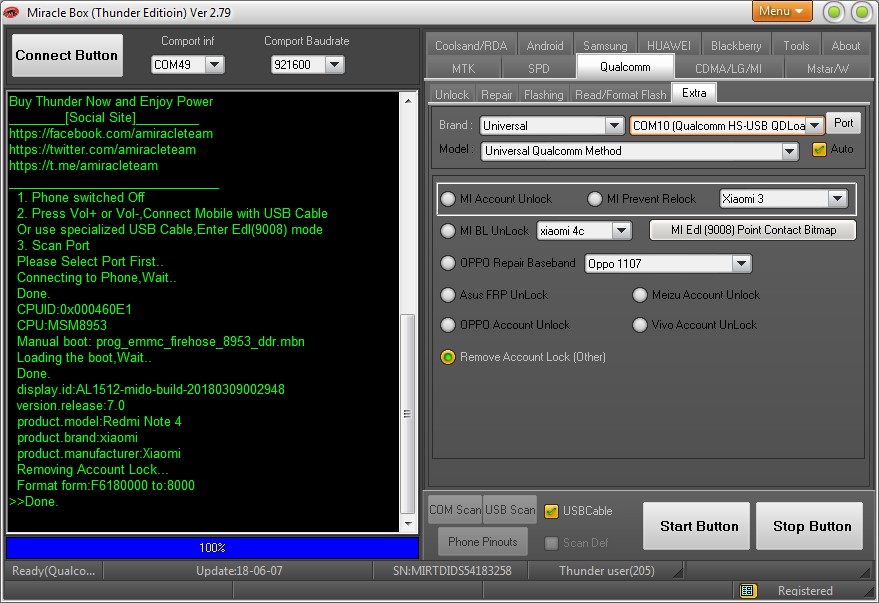Open the Xiaomi 3 model dropdown
The height and width of the screenshot is (603, 879).
pyautogui.click(x=838, y=198)
